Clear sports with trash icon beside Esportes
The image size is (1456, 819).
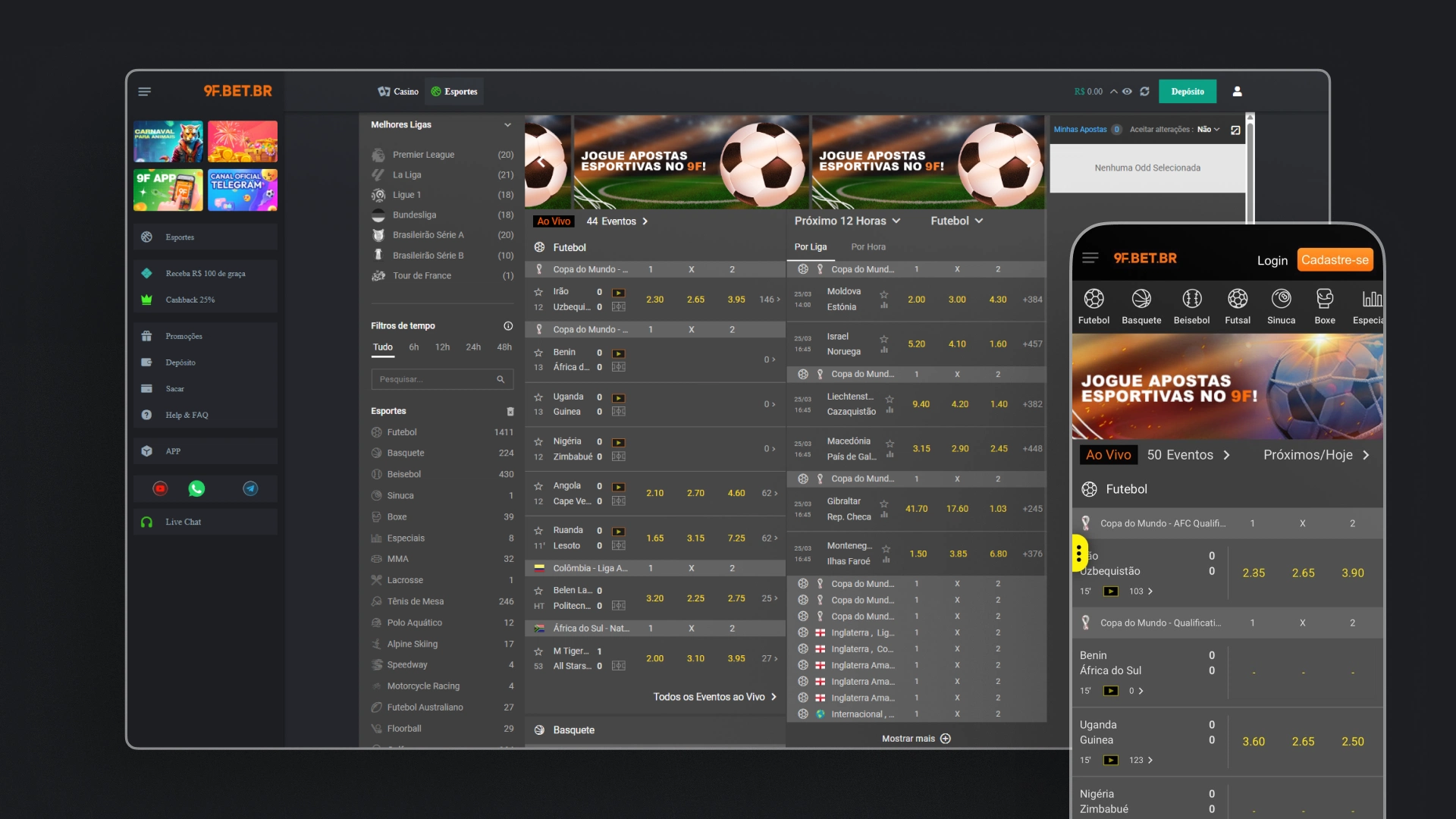coord(510,411)
